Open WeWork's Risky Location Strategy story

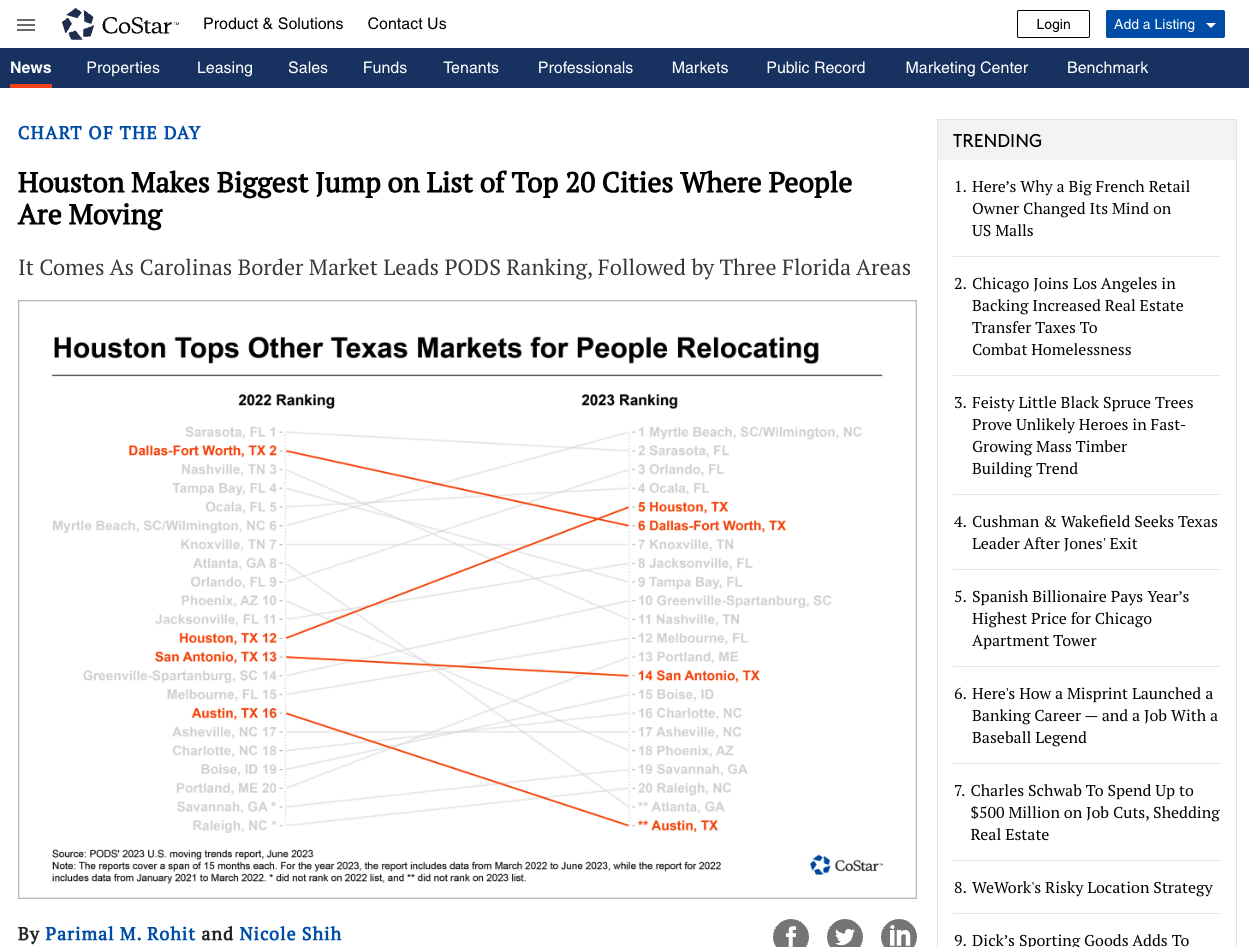click(x=1092, y=887)
